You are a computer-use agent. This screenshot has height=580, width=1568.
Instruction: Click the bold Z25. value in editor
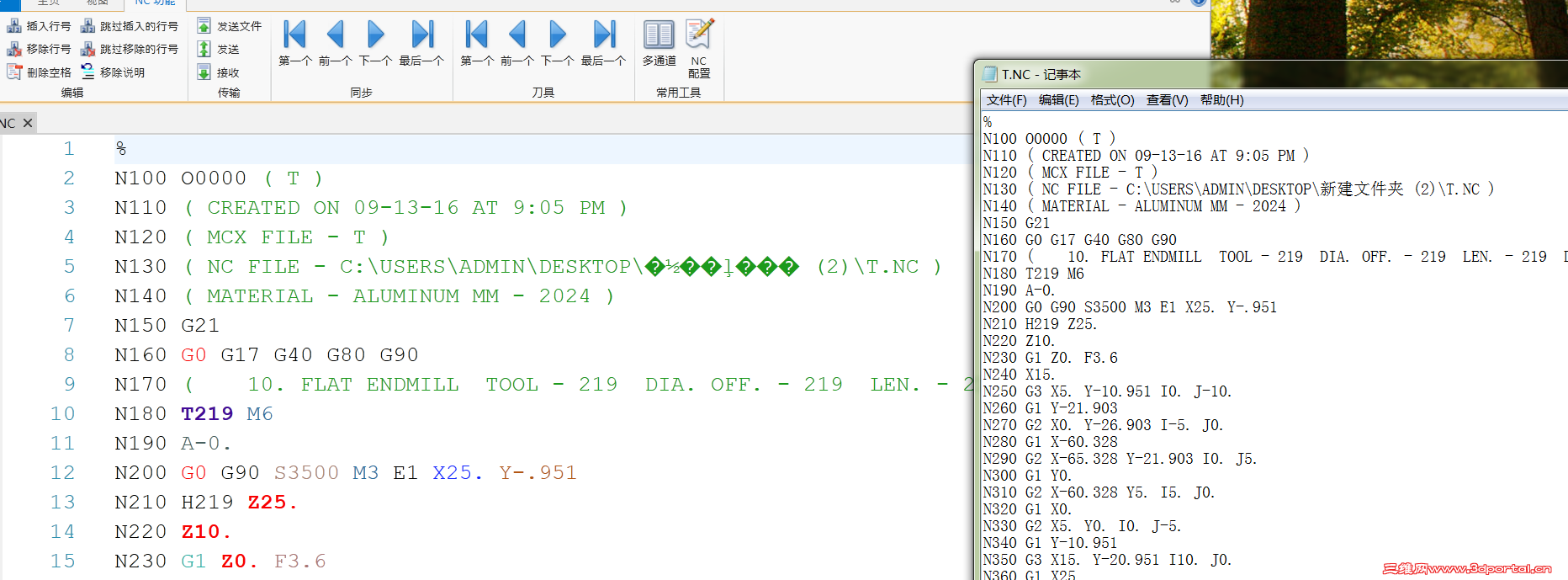point(273,503)
